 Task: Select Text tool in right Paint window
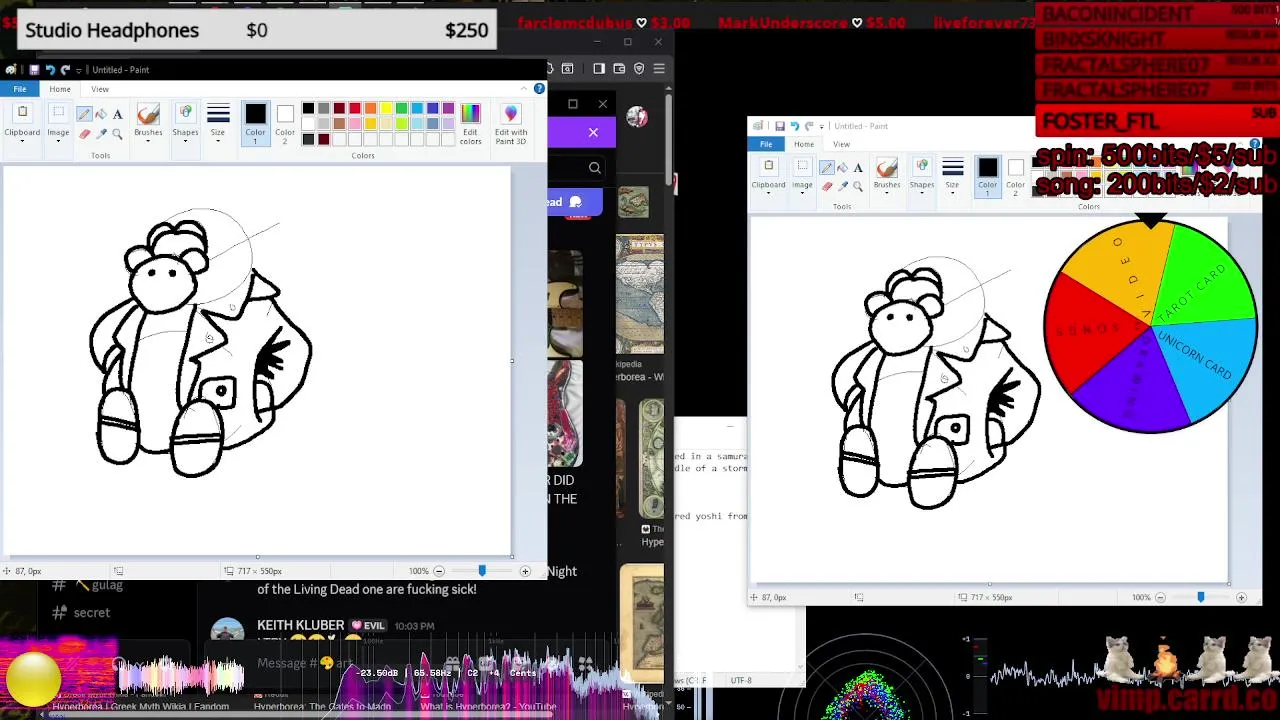858,167
